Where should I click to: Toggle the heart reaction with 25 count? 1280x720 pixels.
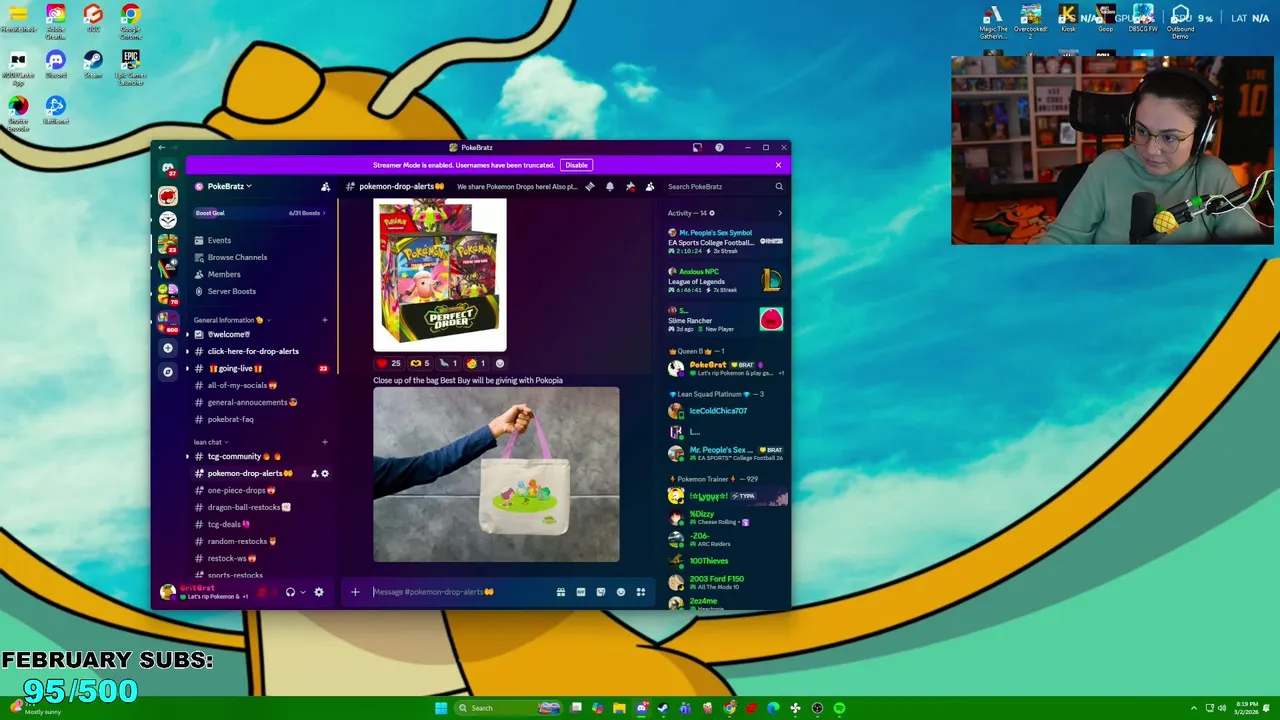[388, 364]
